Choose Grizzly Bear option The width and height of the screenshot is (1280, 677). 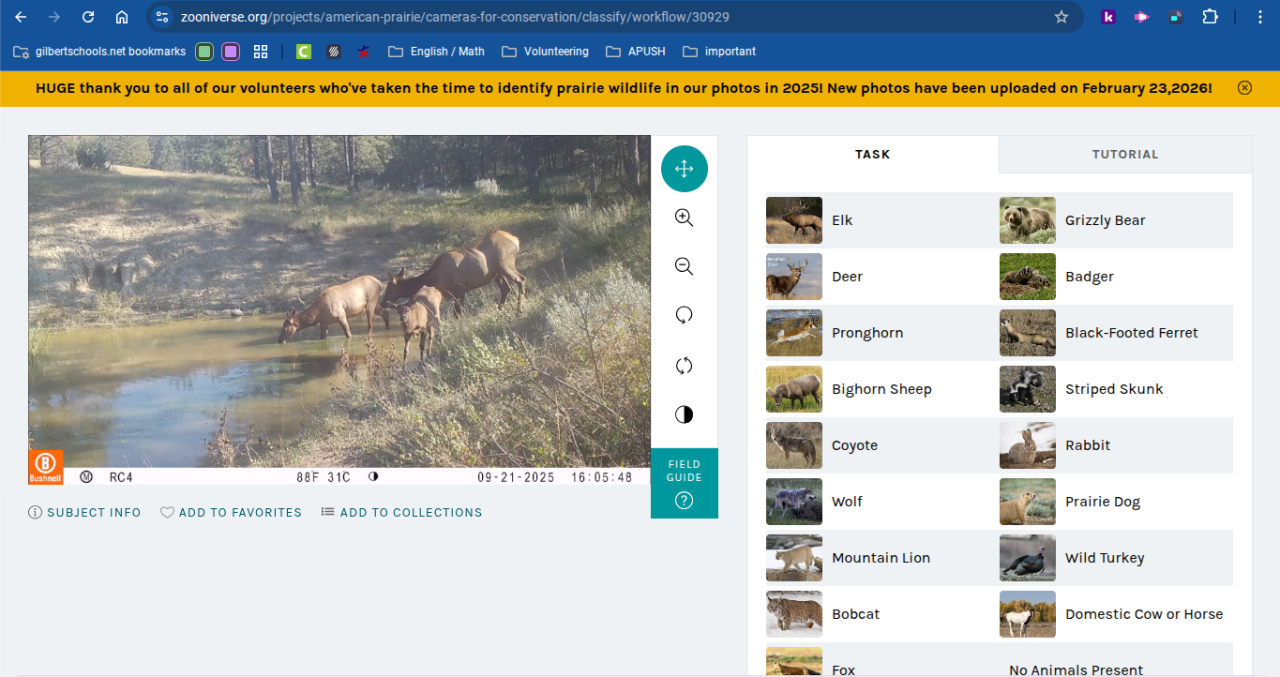tap(1116, 220)
